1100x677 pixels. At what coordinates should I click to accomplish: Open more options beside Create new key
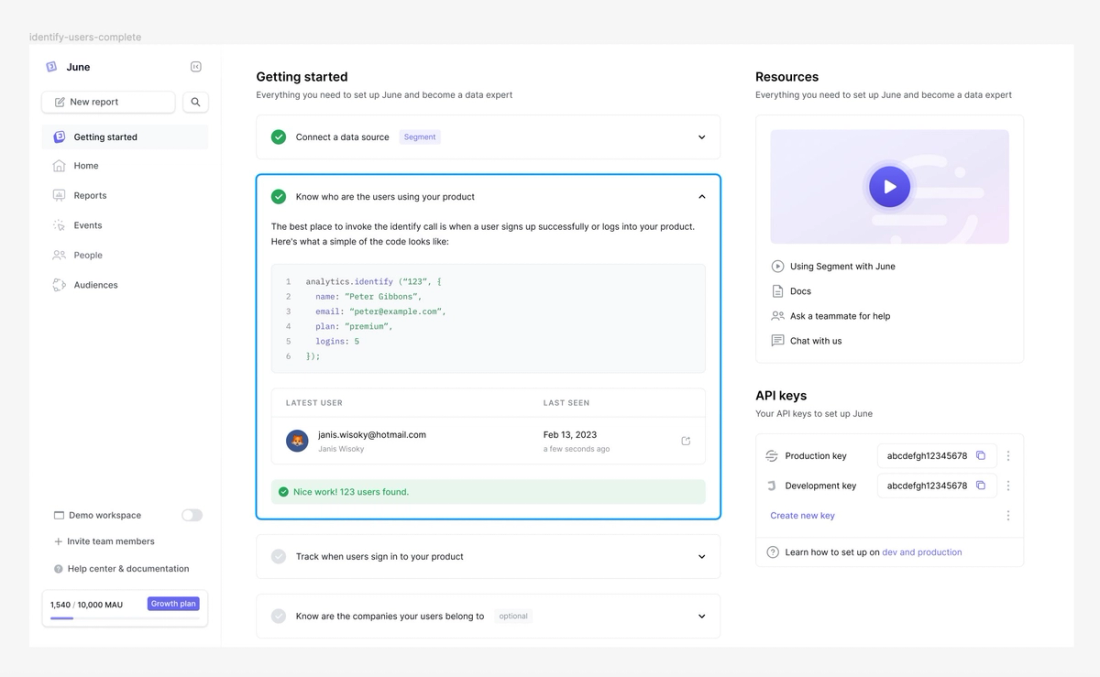[1008, 516]
